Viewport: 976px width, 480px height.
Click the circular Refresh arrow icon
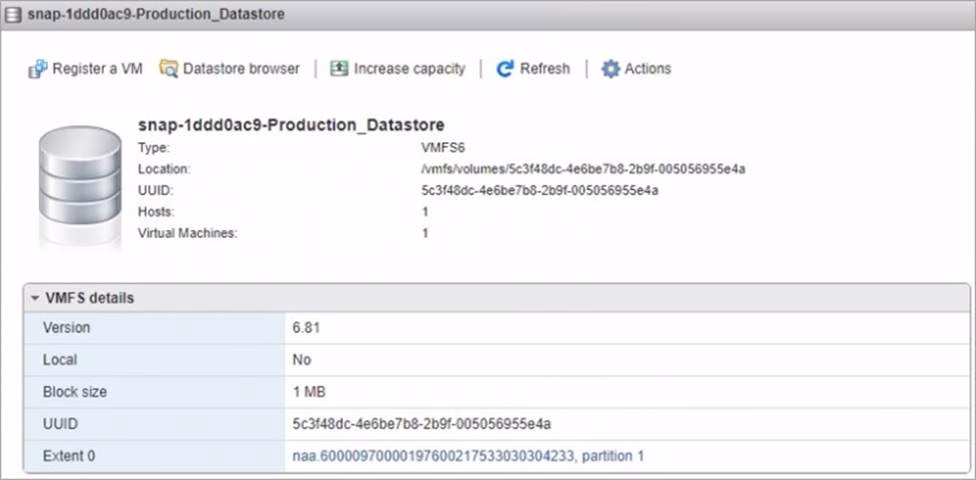(x=505, y=69)
